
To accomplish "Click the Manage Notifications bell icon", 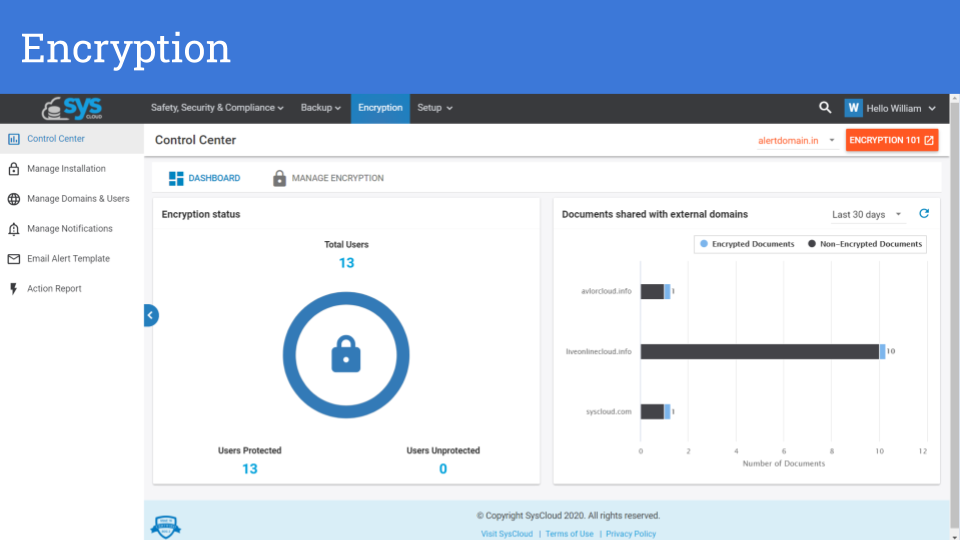I will point(14,229).
